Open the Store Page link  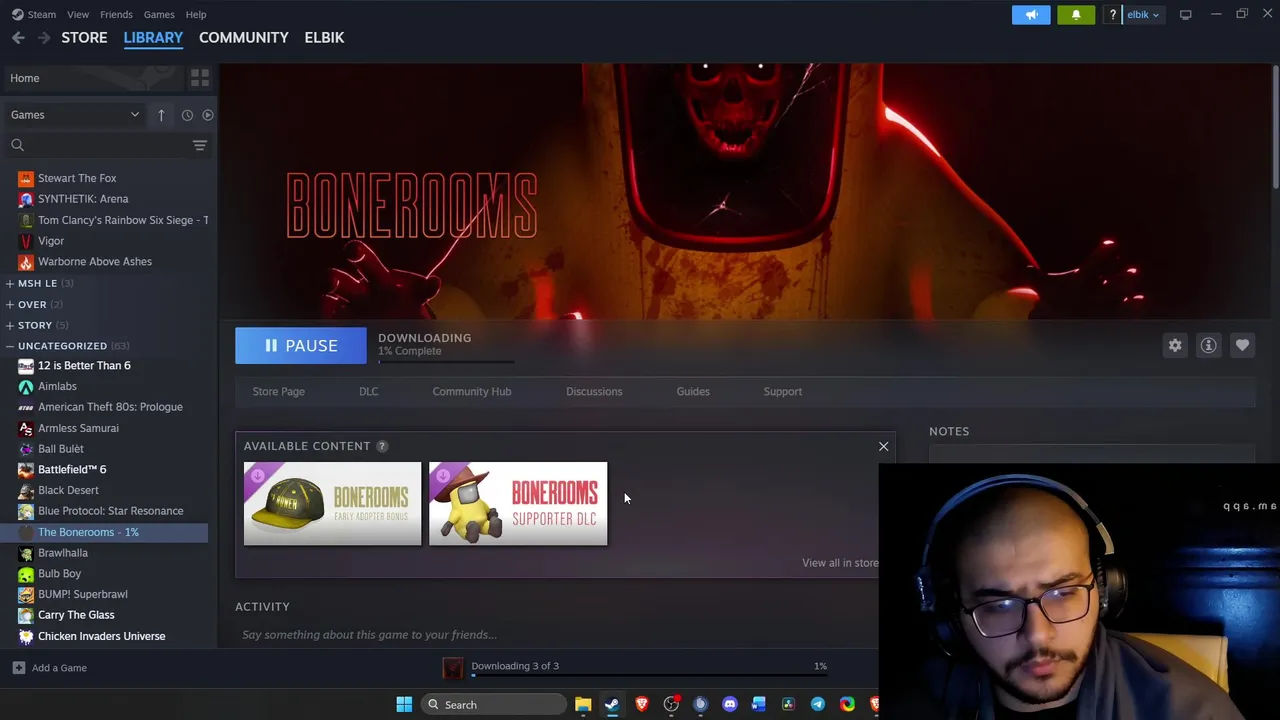(x=278, y=392)
